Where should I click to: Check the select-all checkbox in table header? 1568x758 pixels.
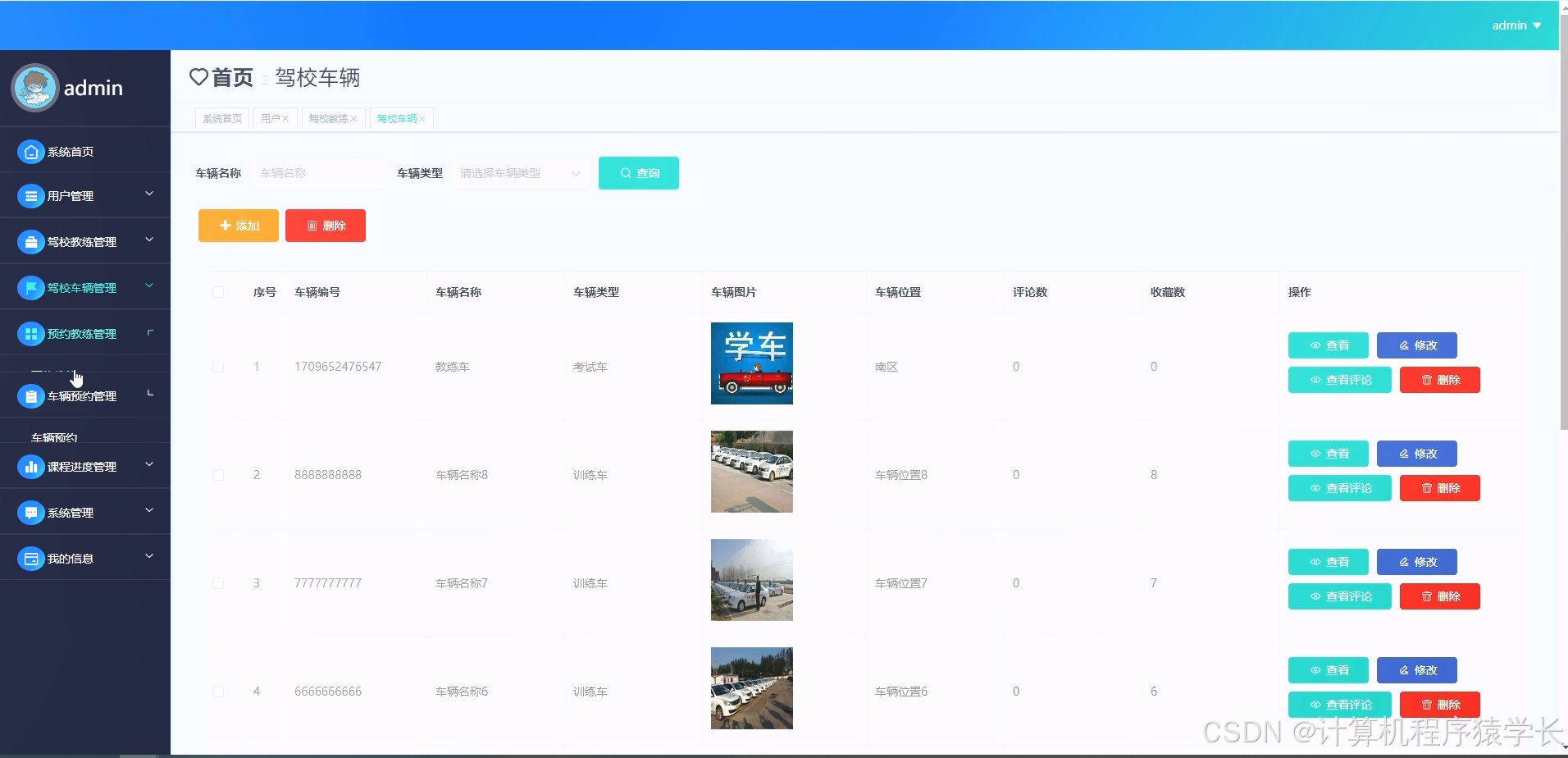(x=219, y=292)
